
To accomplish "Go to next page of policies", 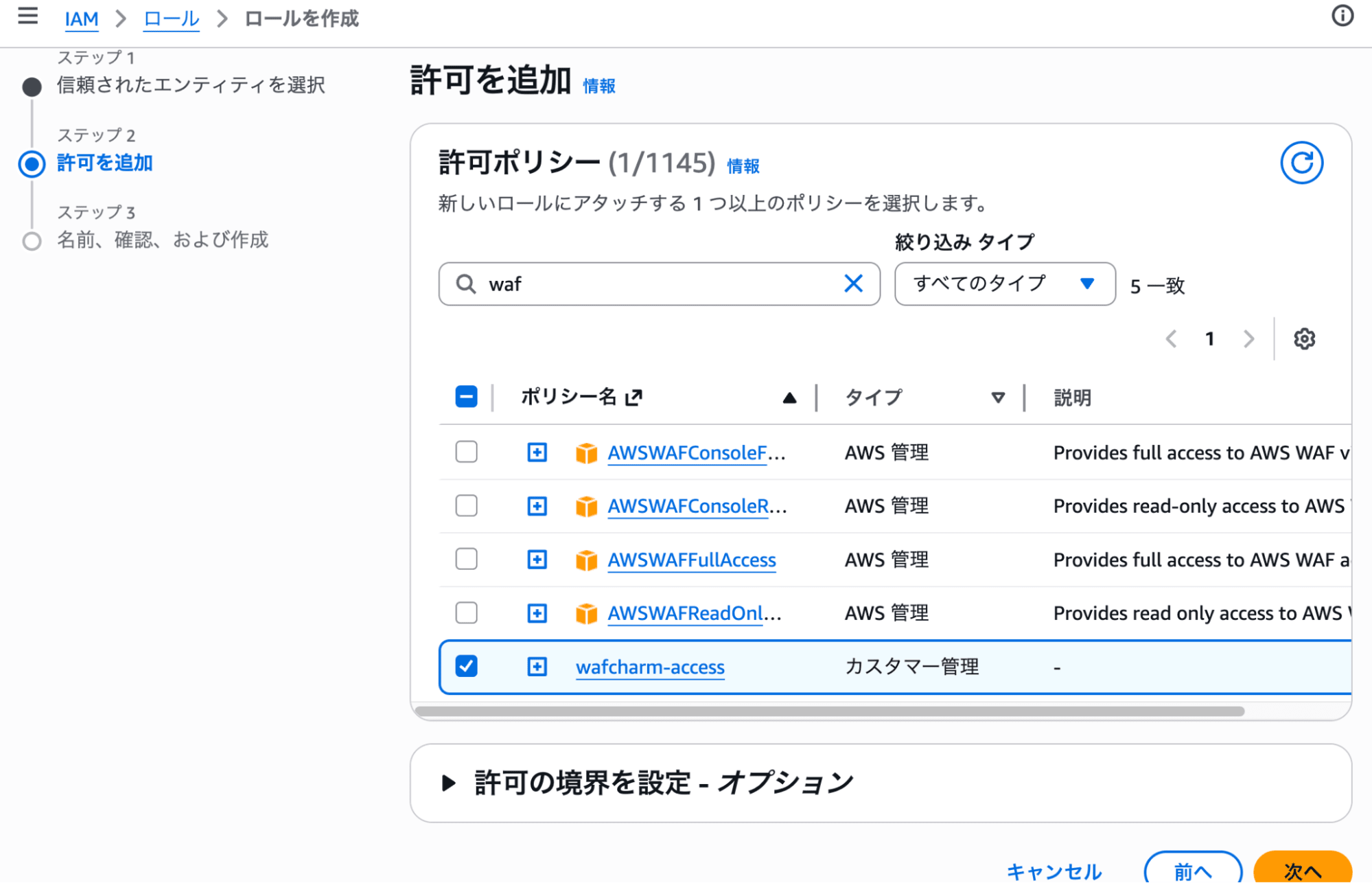I will [1248, 339].
